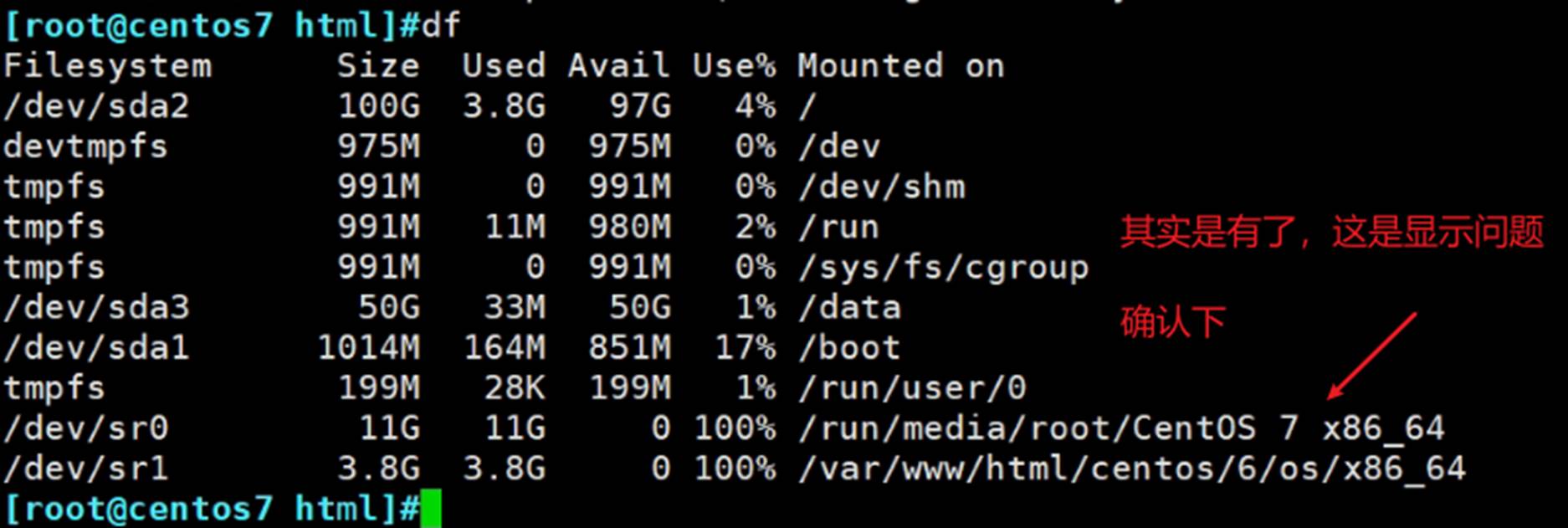Click the "Filesystem" column header
The image size is (1568, 528).
pyautogui.click(x=107, y=66)
